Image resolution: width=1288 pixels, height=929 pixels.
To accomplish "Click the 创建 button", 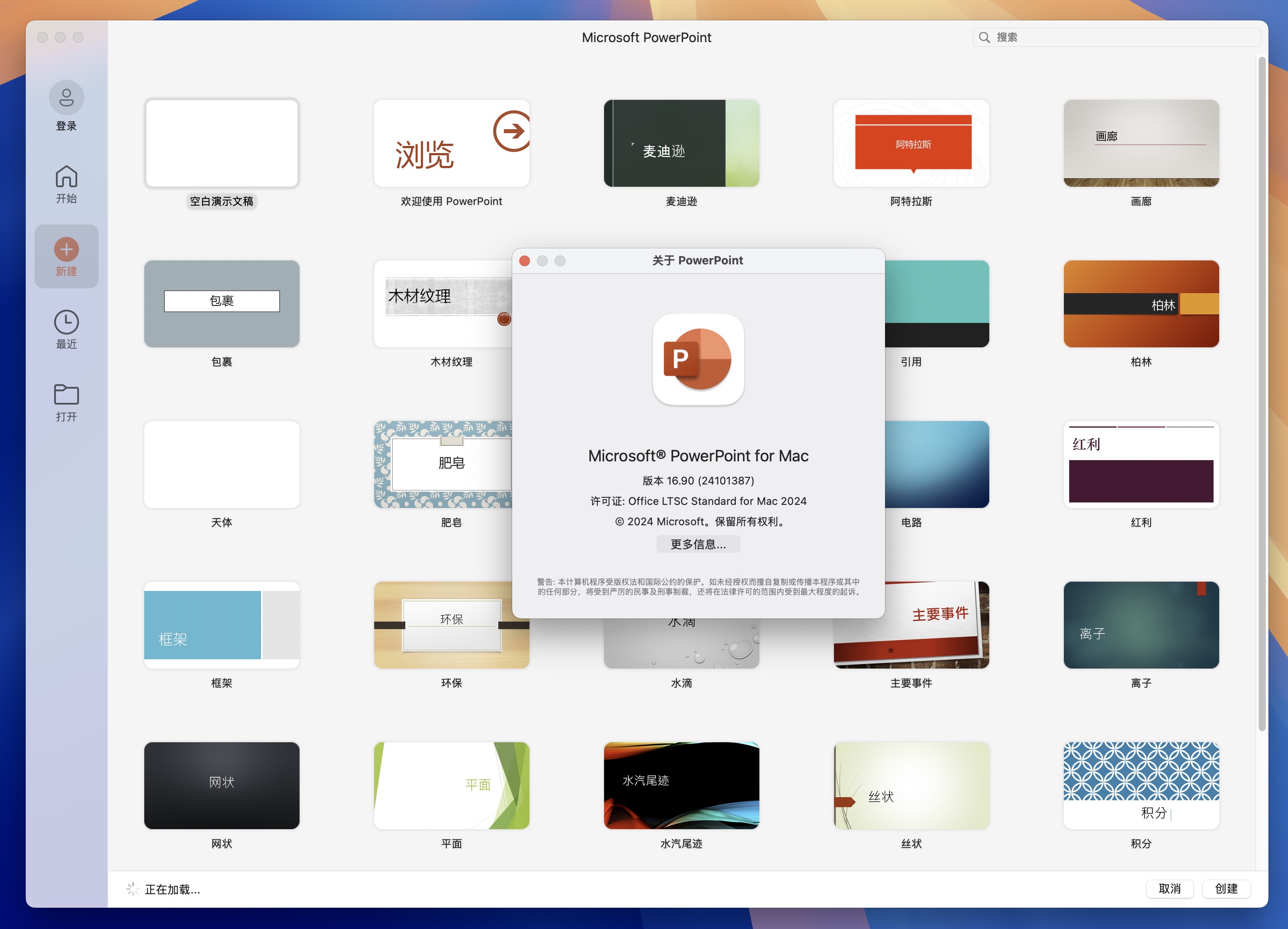I will point(1226,889).
